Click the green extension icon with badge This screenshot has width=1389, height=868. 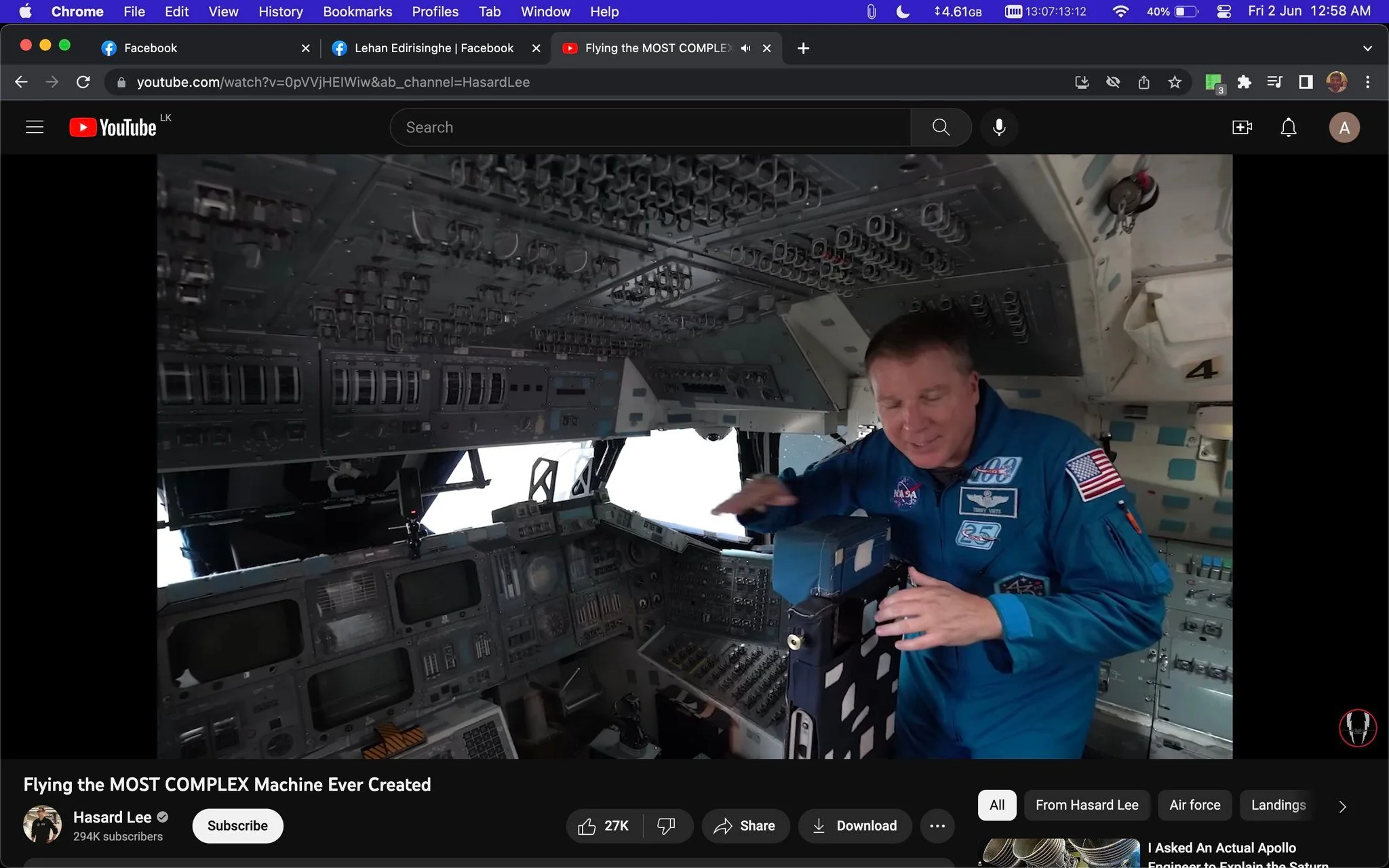pos(1214,83)
